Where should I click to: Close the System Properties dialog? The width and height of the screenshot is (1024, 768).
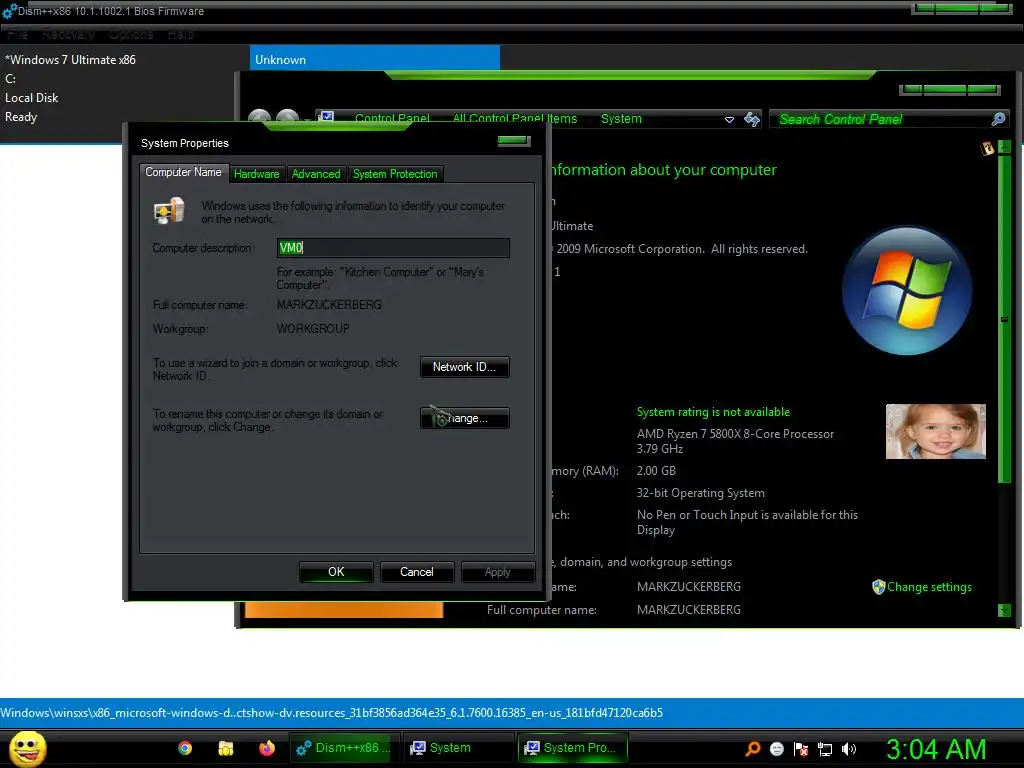pos(514,140)
